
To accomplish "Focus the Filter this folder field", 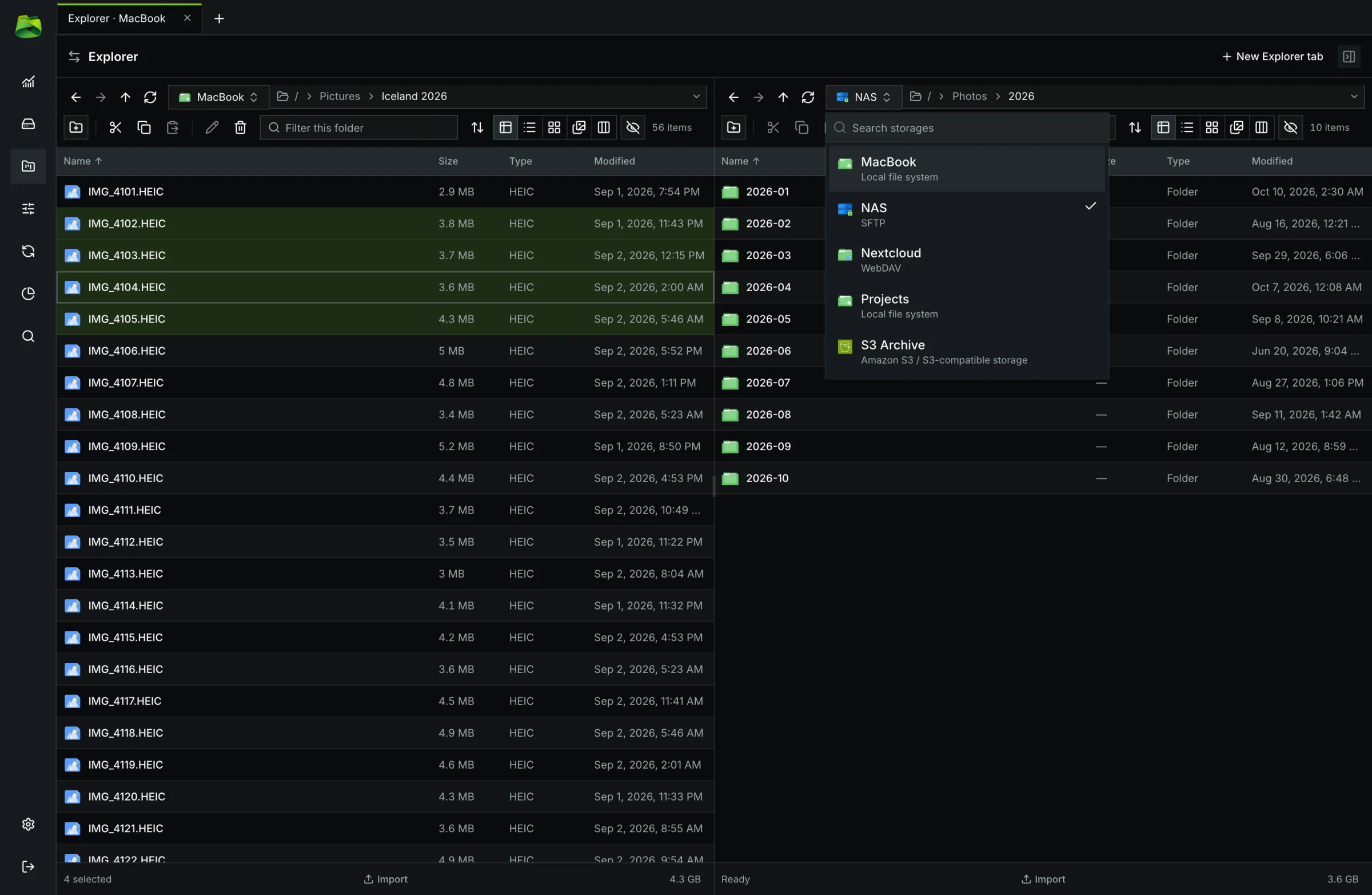I will 358,128.
